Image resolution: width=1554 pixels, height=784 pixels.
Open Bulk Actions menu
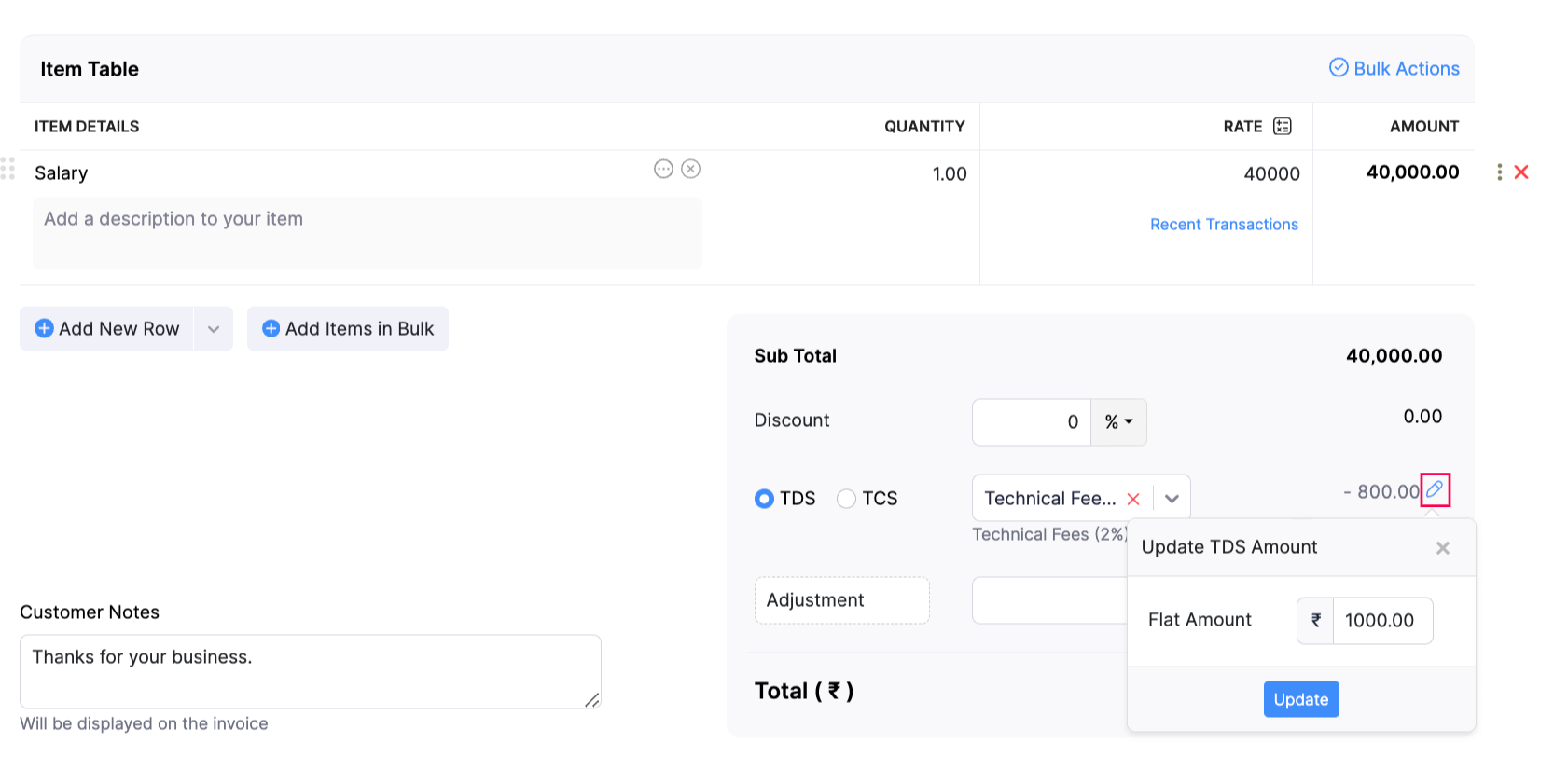[x=1394, y=68]
